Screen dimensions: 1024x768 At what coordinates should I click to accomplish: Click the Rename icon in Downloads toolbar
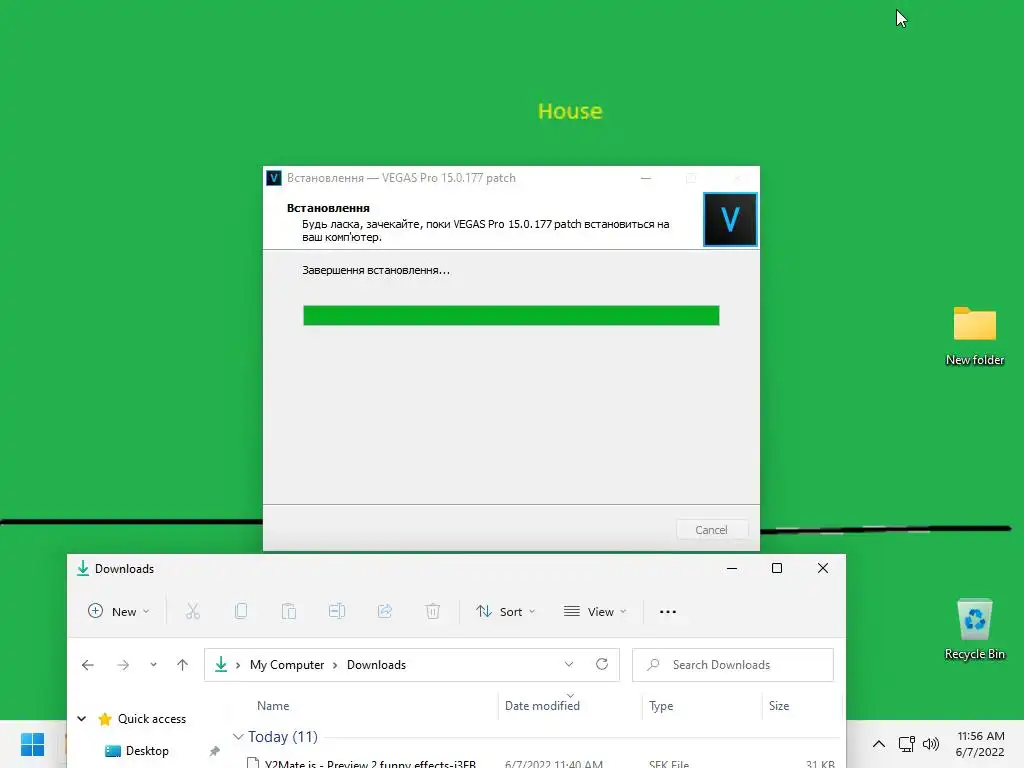point(337,611)
